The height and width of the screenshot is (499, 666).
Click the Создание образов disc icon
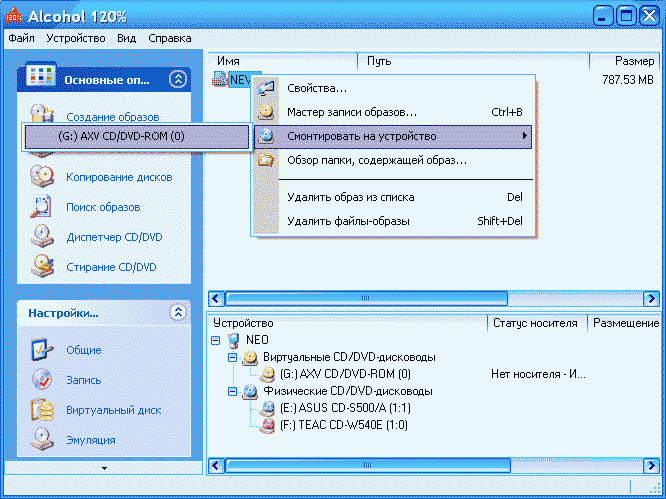[42, 114]
